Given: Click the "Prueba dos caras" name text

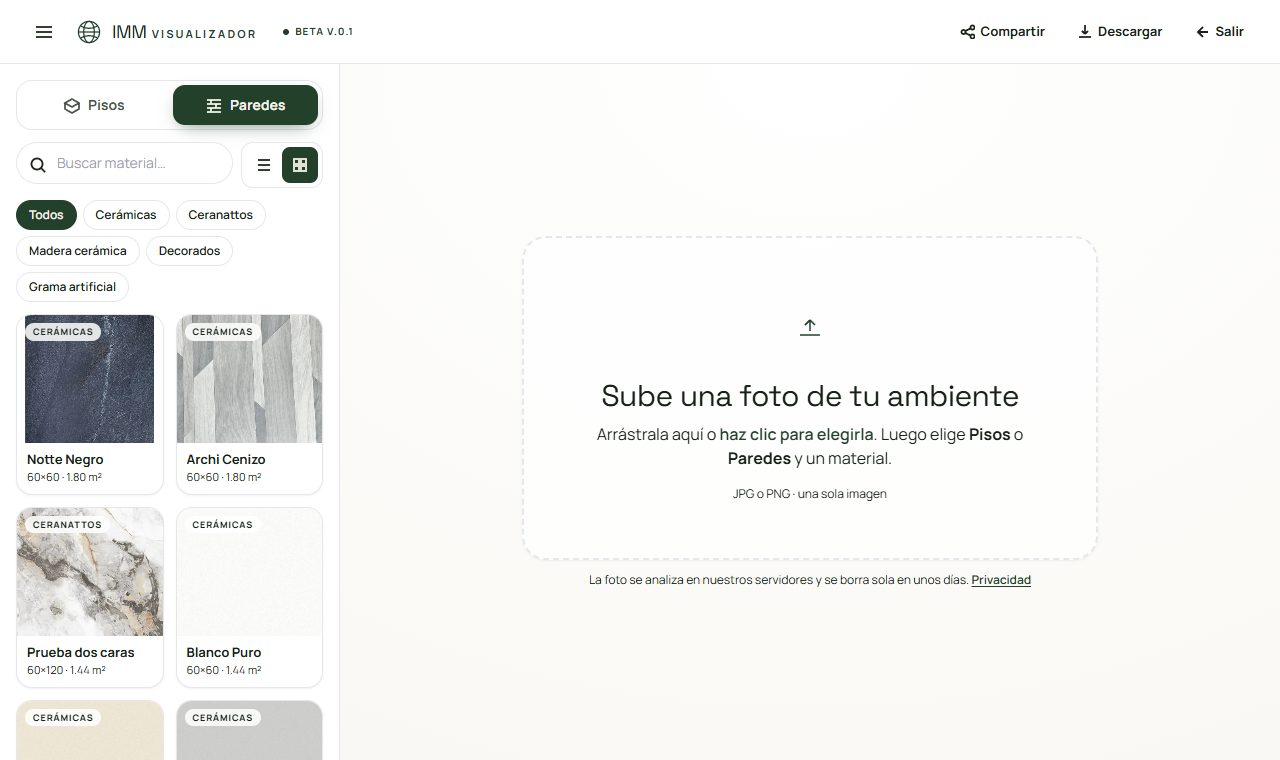Looking at the screenshot, I should coord(81,653).
